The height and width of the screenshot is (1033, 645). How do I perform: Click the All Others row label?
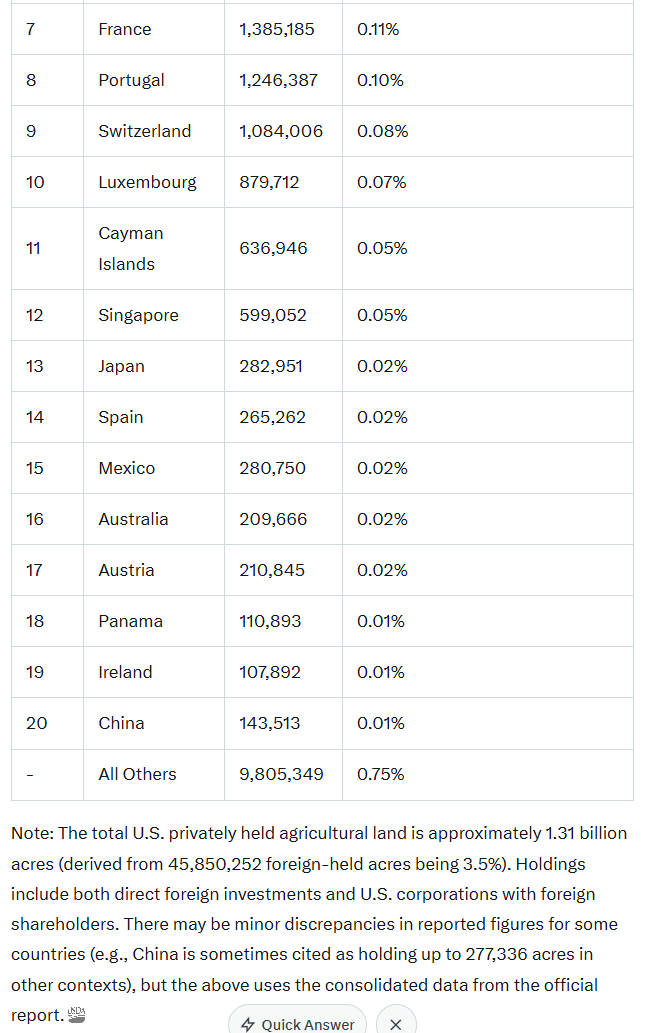[137, 774]
